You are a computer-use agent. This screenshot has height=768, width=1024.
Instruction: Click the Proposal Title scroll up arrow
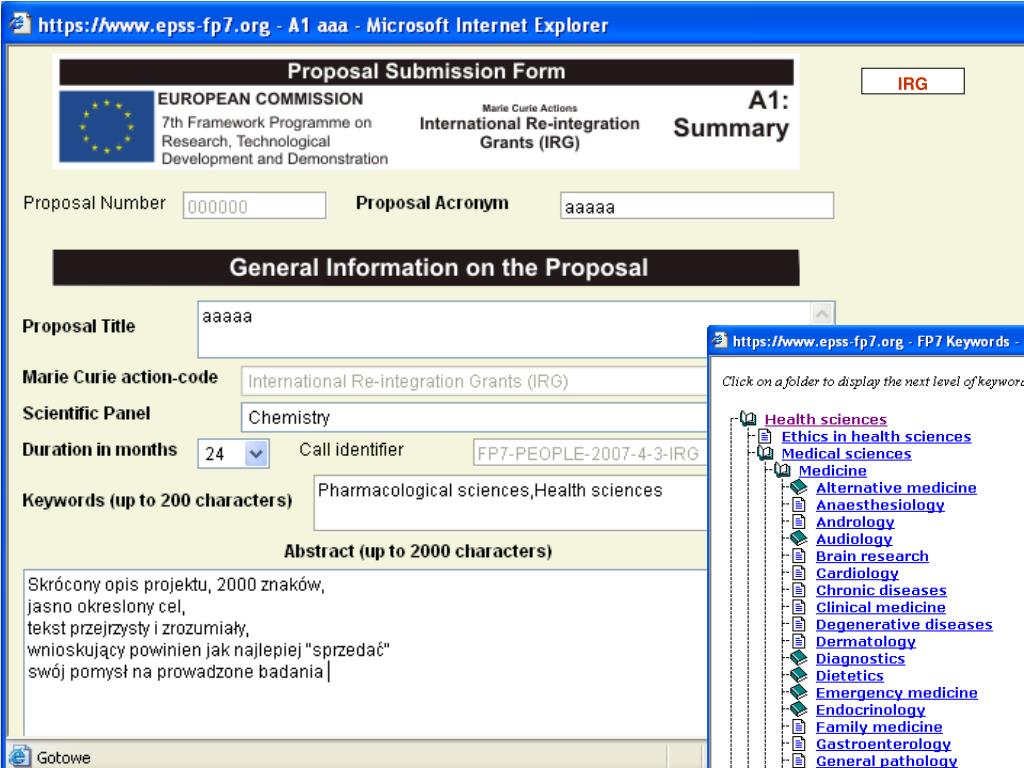(x=822, y=313)
